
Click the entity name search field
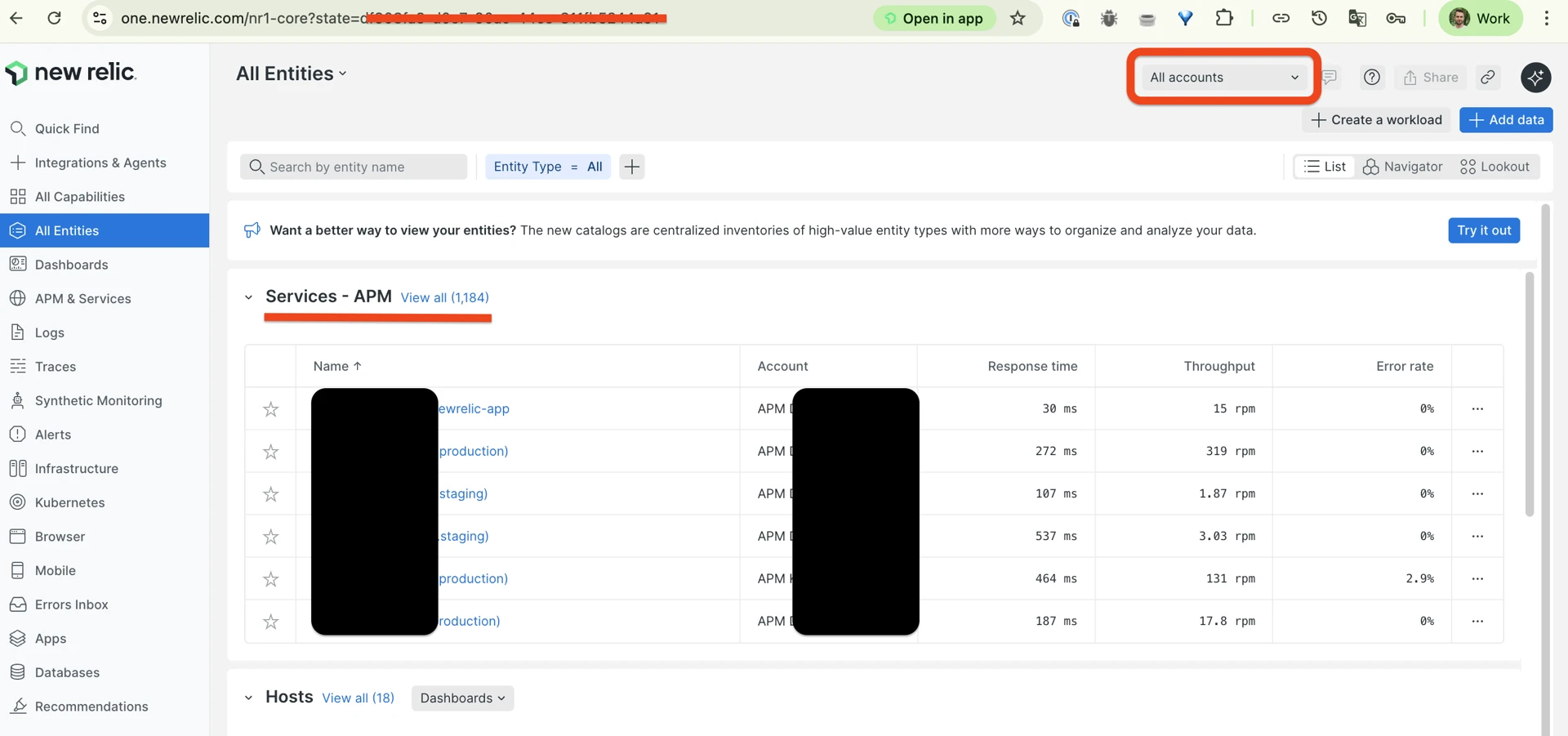pos(354,167)
